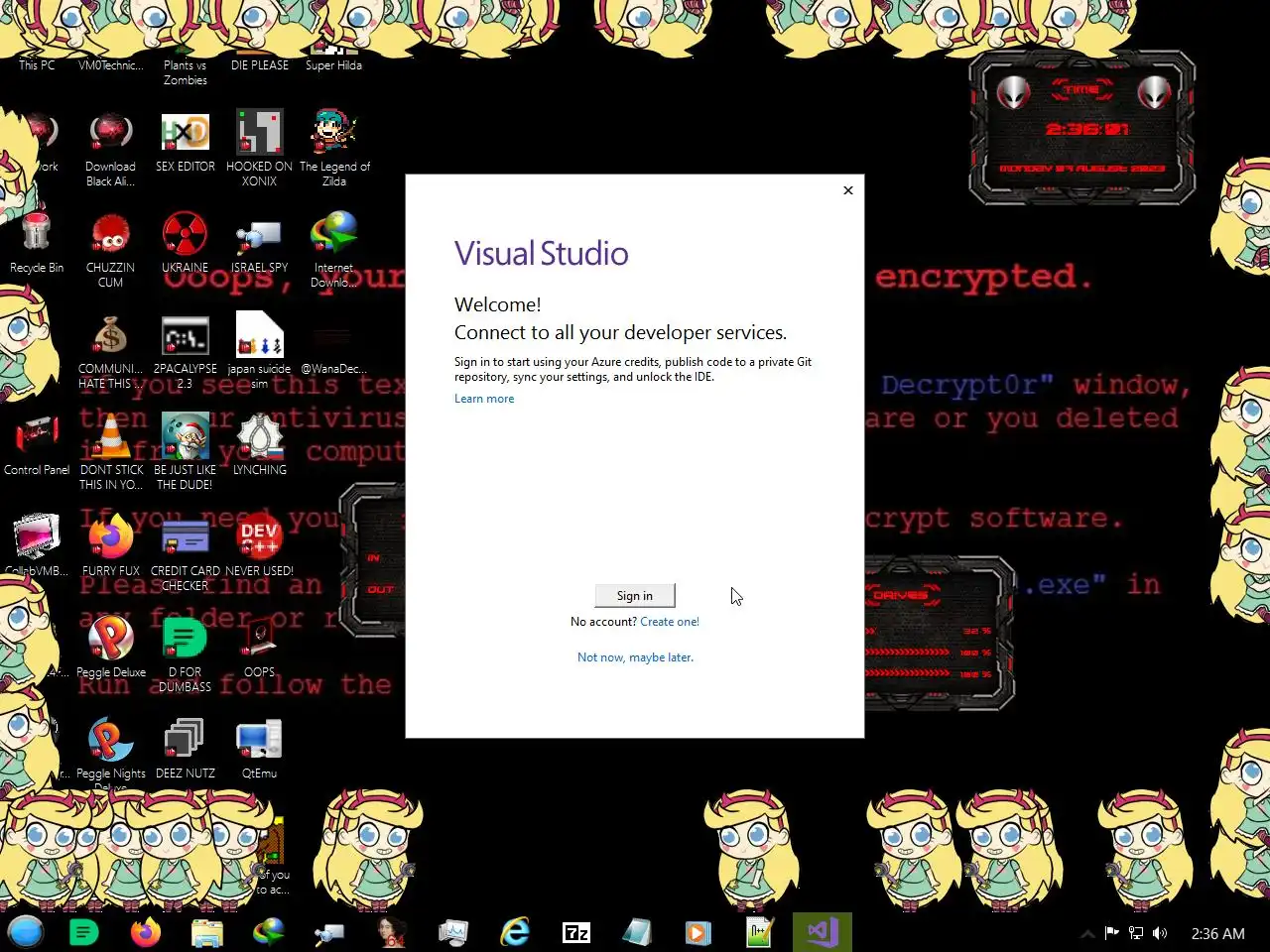Screen dimensions: 1270x952
Task: Select the HOOKED ON XONIX desktop icon
Action: (x=259, y=149)
